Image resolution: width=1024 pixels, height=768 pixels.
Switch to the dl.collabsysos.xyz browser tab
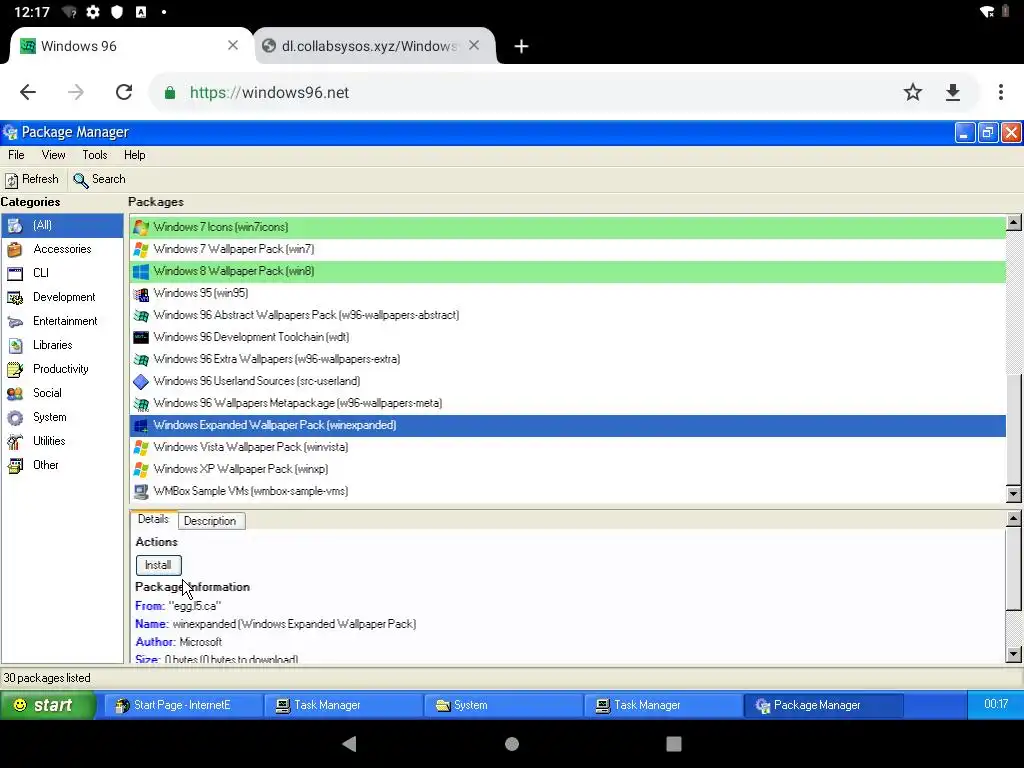369,46
